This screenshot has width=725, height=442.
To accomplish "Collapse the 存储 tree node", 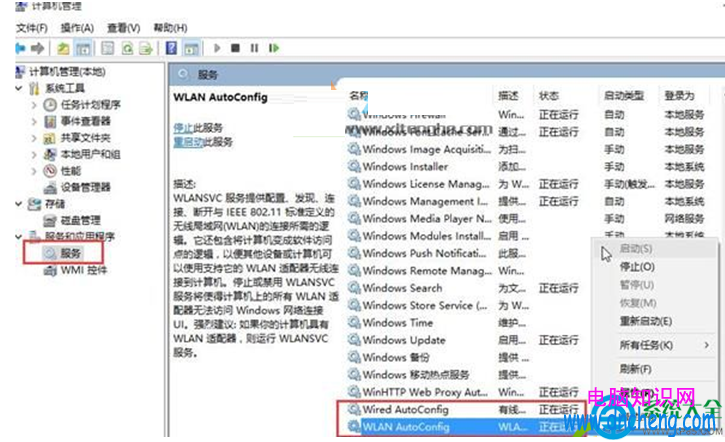I will [x=19, y=203].
